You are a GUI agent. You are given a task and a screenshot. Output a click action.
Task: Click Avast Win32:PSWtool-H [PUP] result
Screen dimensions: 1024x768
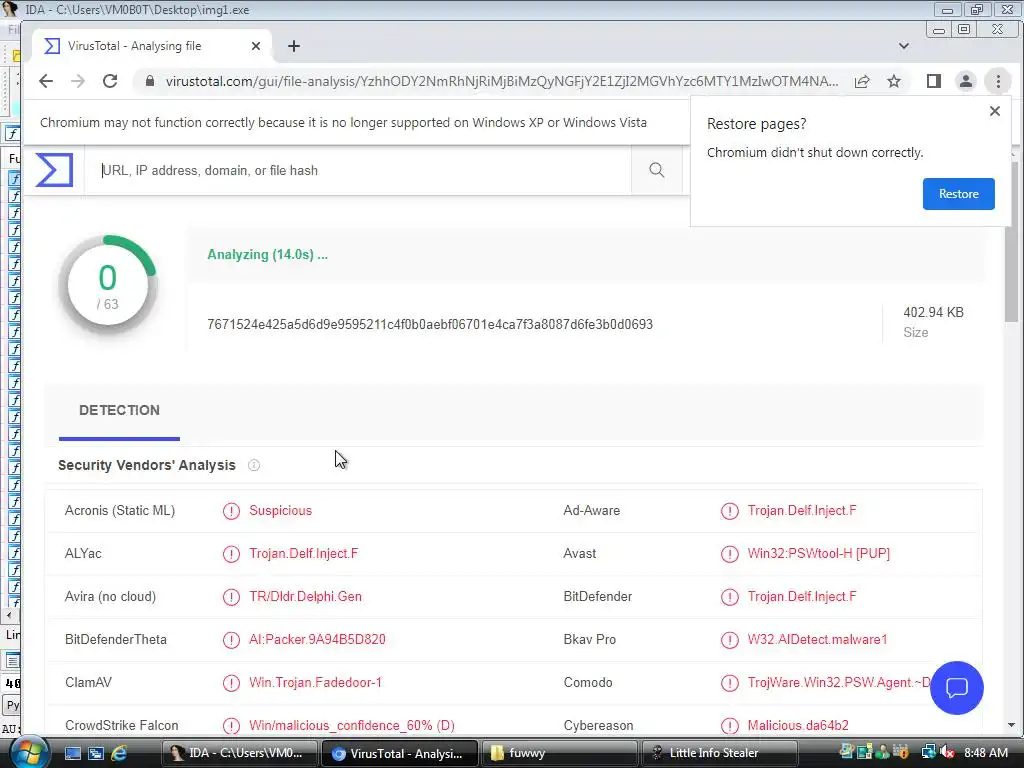819,554
